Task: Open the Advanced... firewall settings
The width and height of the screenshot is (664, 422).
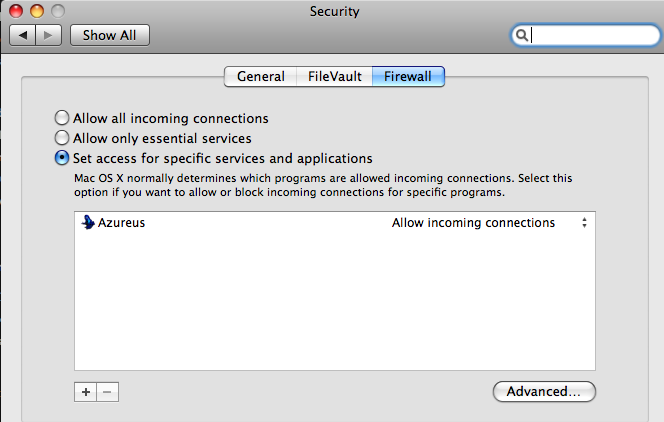Action: 544,392
